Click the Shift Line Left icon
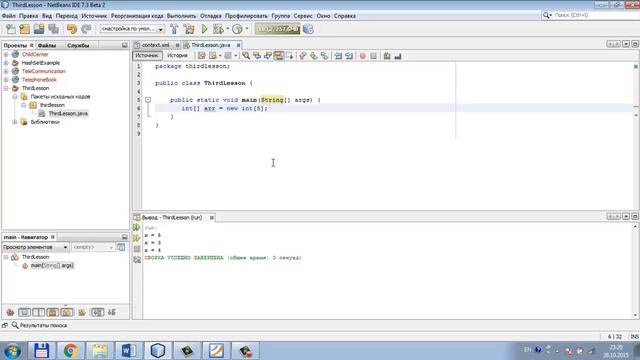 tap(338, 56)
